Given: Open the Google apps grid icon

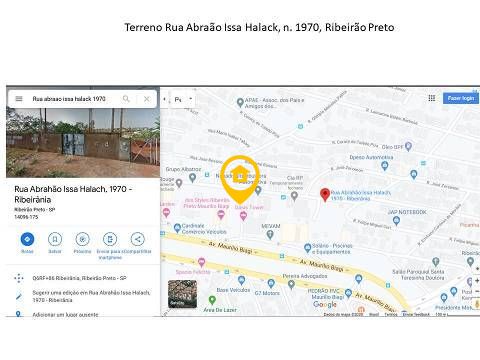Looking at the screenshot, I should coord(432,98).
